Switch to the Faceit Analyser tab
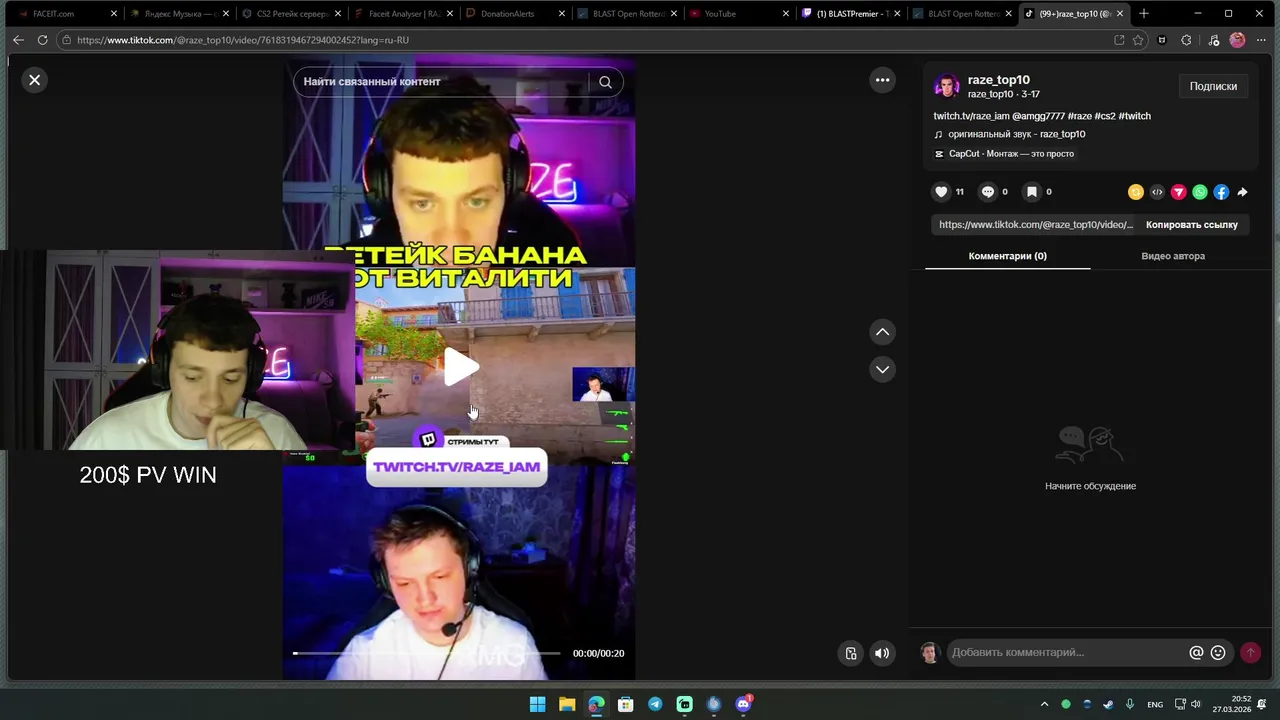 [x=402, y=14]
